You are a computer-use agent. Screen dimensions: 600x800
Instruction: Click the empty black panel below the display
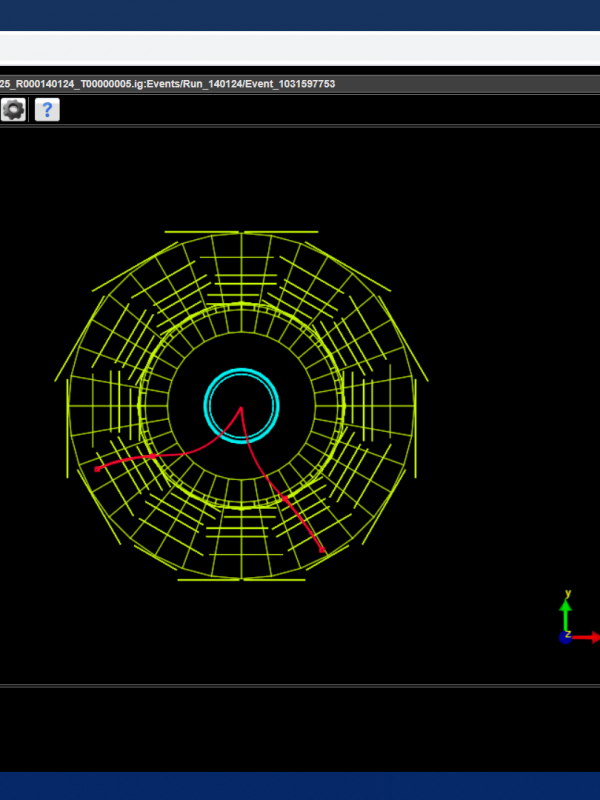pyautogui.click(x=300, y=728)
